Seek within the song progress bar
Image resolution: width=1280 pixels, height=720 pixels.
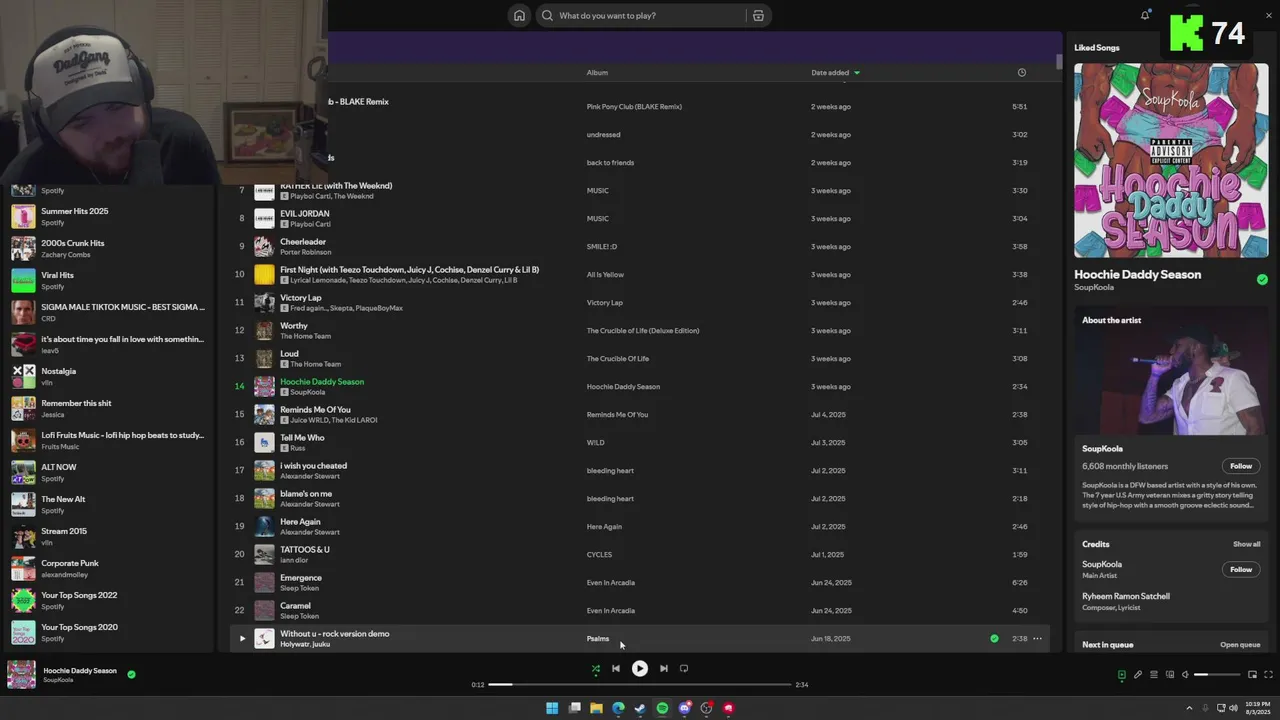(x=639, y=684)
